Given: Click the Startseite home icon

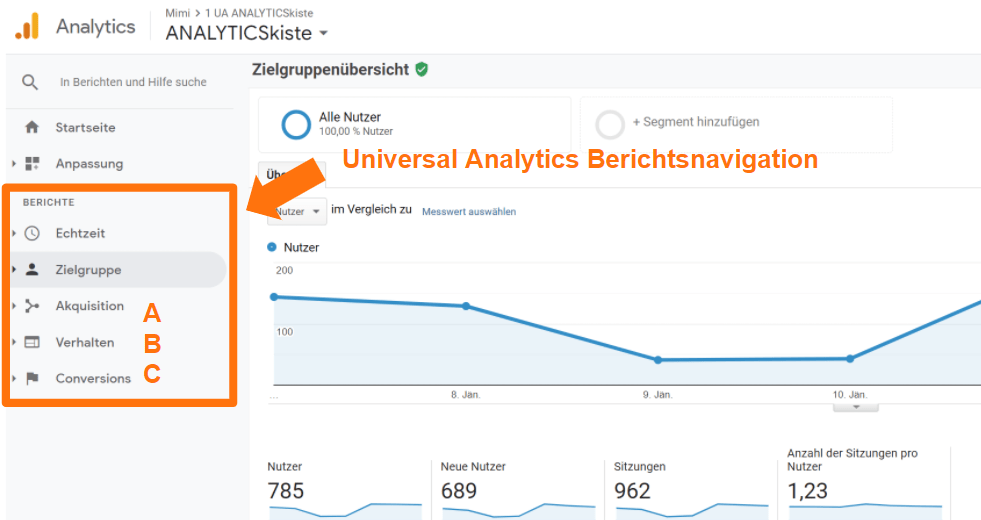Looking at the screenshot, I should pos(32,128).
